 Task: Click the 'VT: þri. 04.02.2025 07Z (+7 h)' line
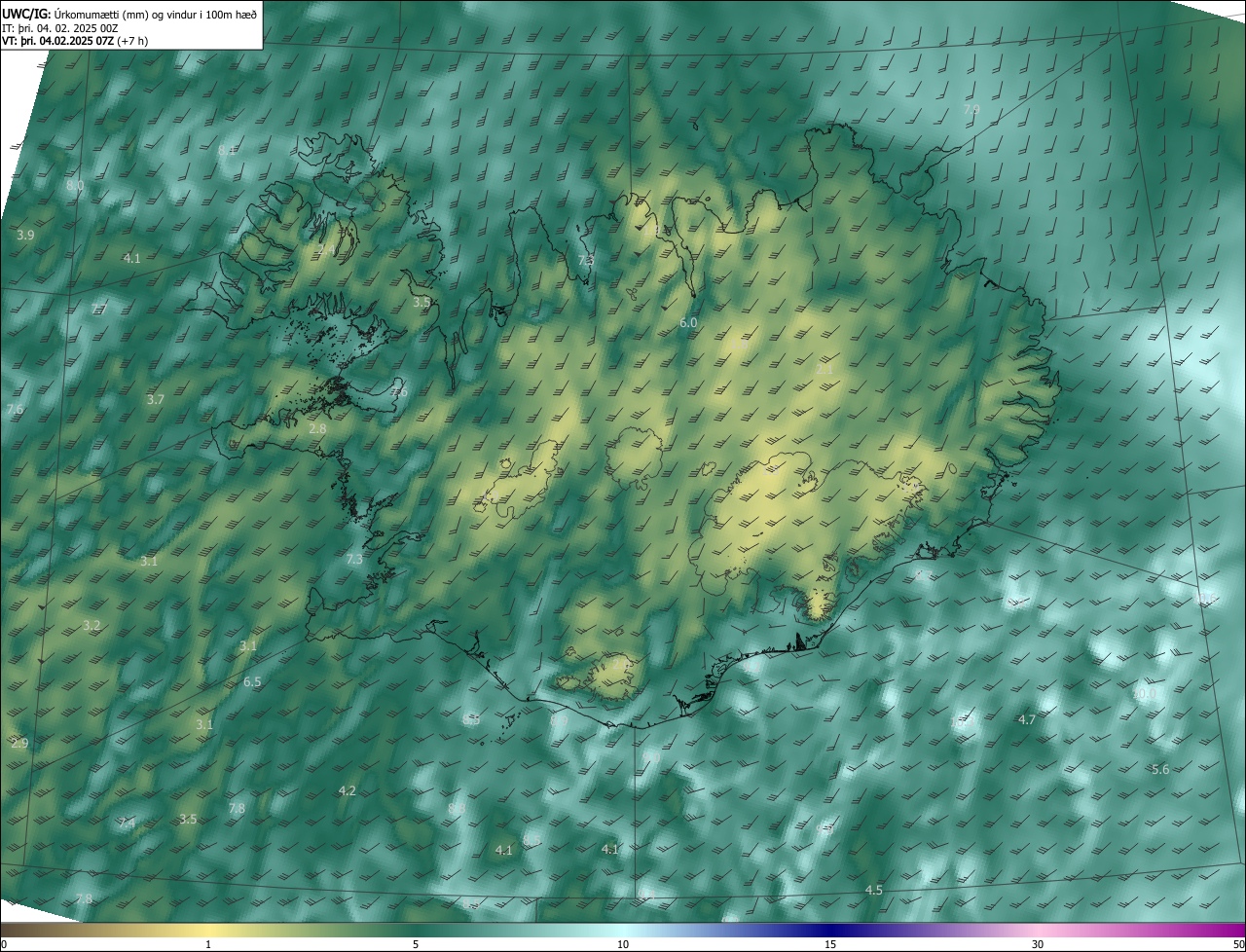(x=75, y=42)
